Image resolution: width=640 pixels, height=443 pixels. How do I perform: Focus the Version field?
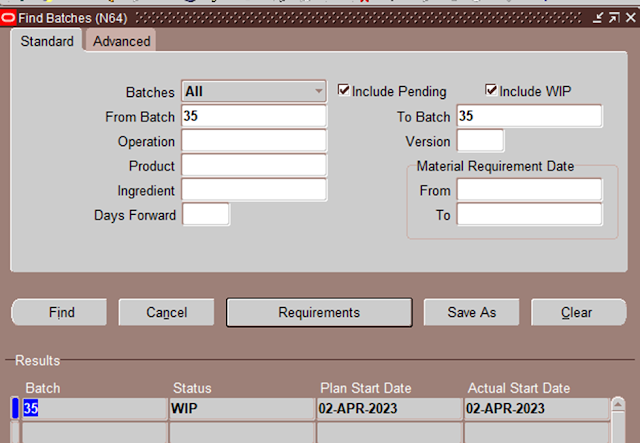(480, 141)
